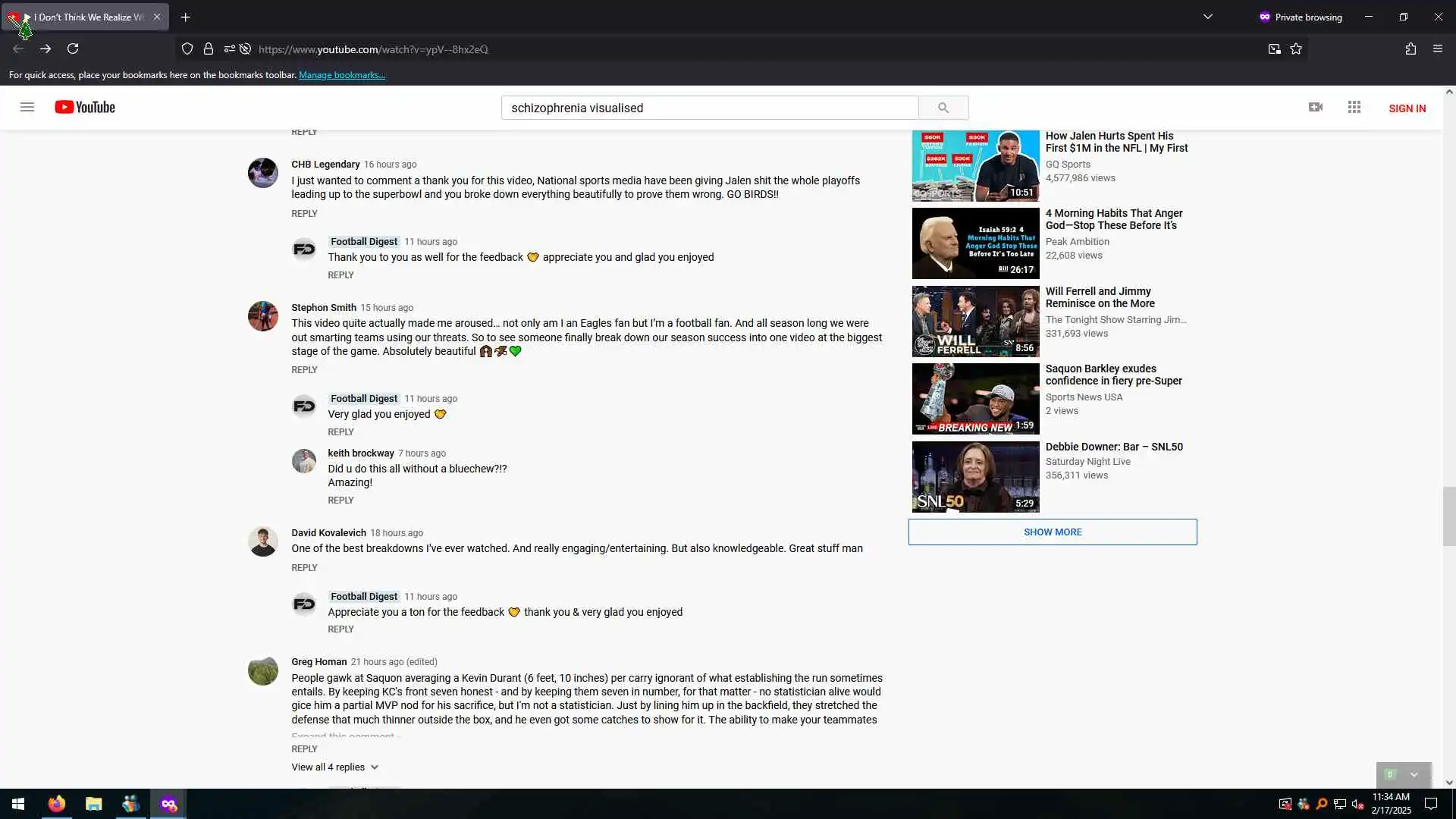Open the Firefox application menu
1456x819 pixels.
tap(1438, 49)
